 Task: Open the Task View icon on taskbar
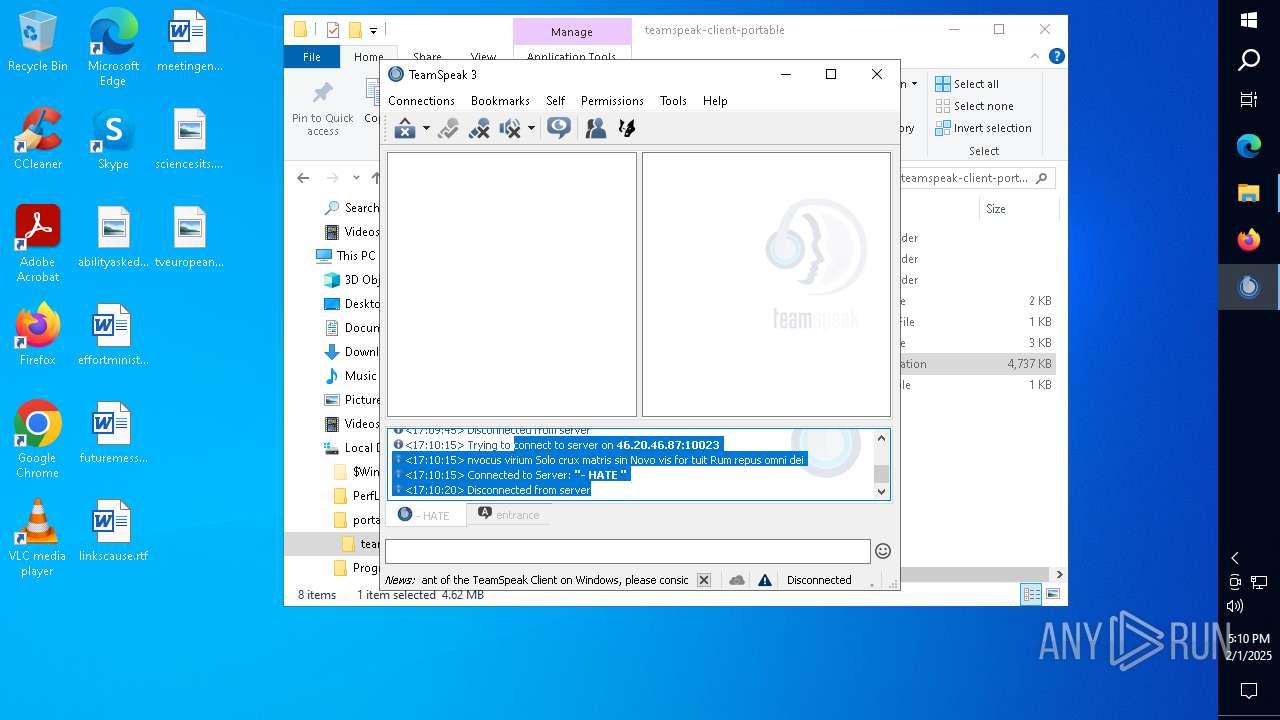click(x=1249, y=99)
